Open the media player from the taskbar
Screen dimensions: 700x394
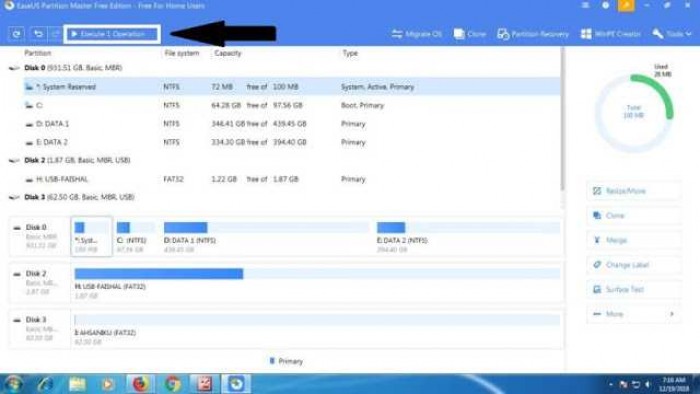pyautogui.click(x=107, y=384)
